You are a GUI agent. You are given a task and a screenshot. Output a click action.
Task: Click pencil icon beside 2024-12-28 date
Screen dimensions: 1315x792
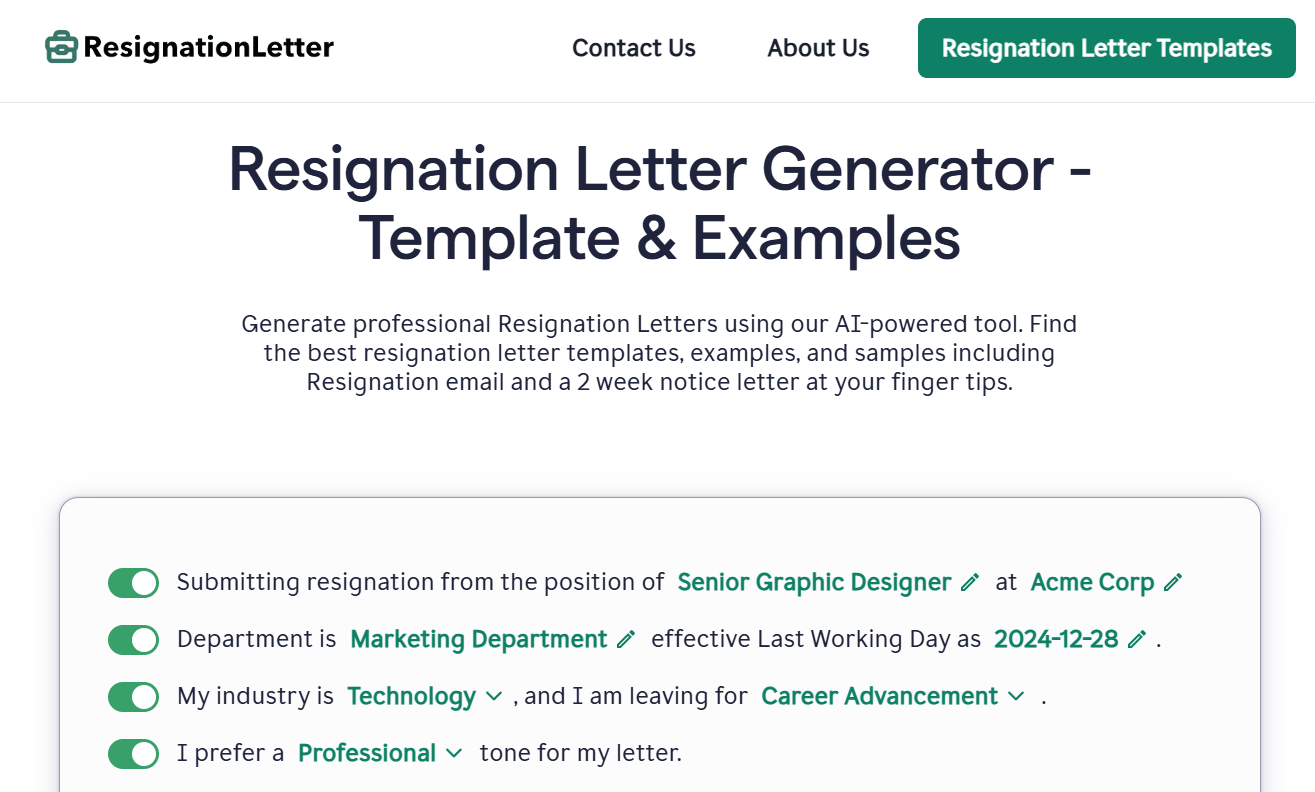(x=1137, y=639)
